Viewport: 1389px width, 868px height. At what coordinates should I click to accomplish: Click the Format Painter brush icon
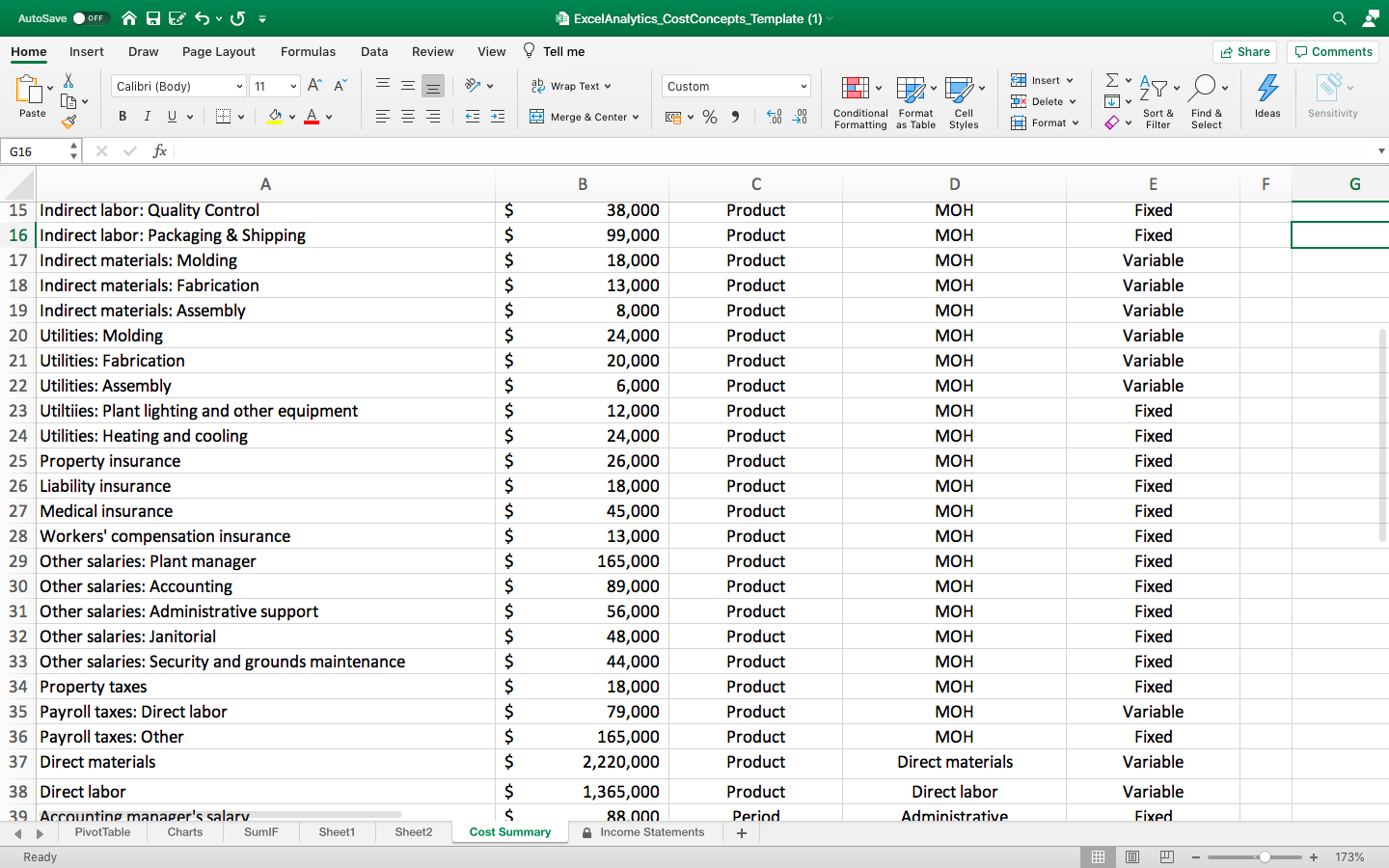[68, 122]
